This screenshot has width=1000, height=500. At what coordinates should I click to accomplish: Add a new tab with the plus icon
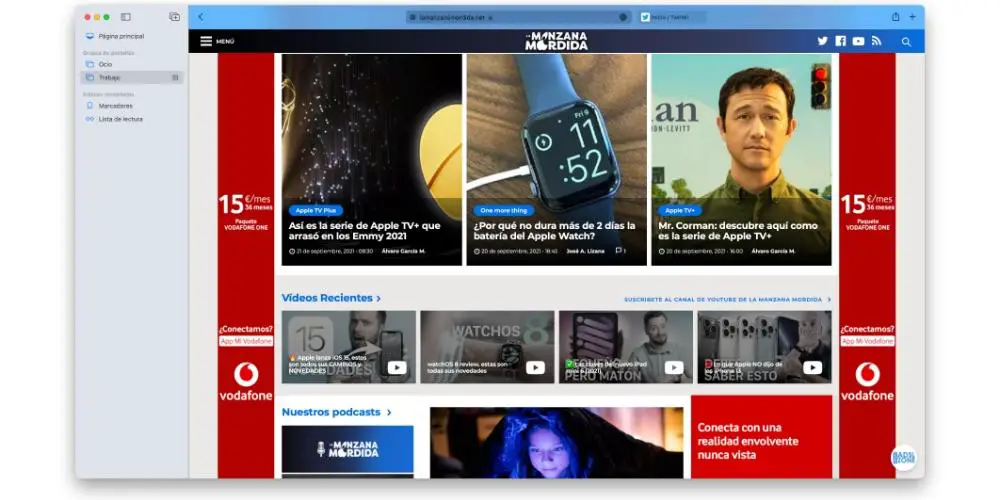coord(912,17)
